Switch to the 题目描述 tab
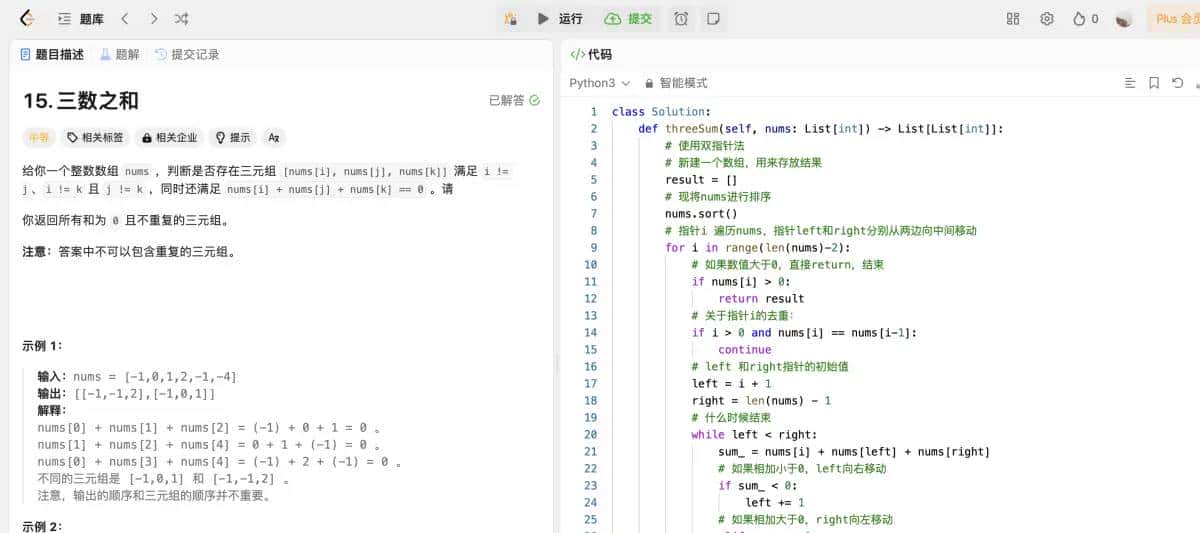 pos(52,55)
